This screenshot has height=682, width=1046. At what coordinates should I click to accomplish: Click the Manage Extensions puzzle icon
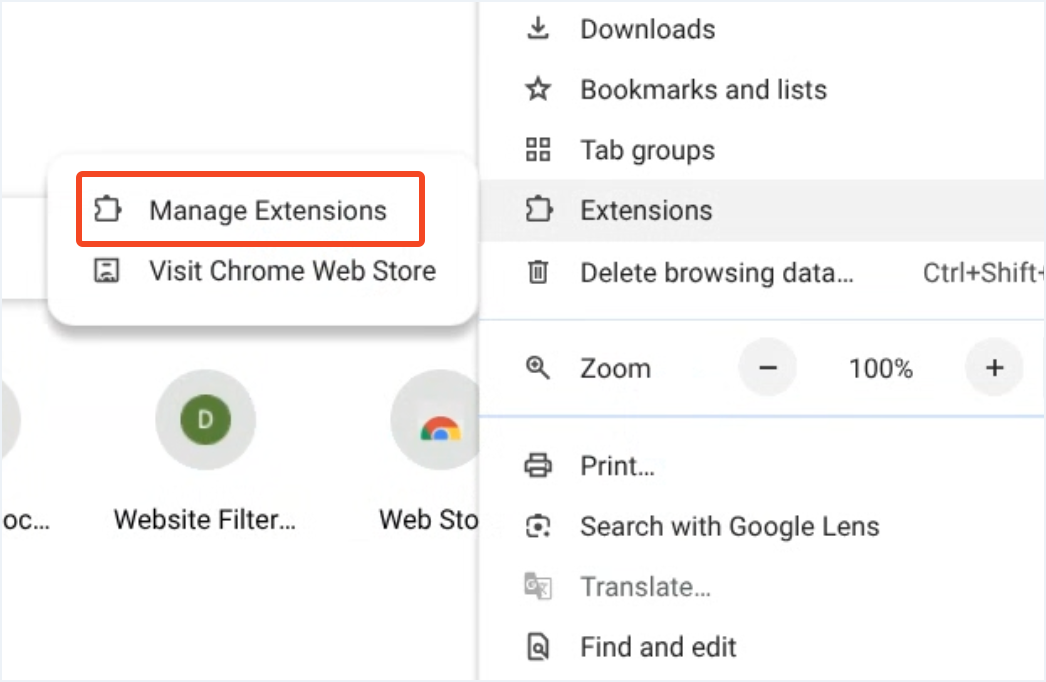[x=107, y=210]
